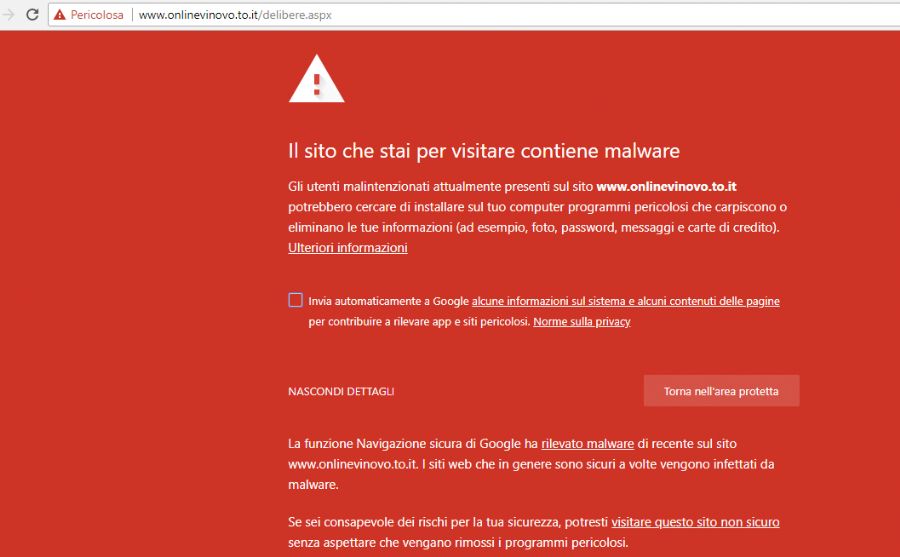The image size is (900, 557).
Task: Click the large white malware warning triangle
Action: (317, 79)
